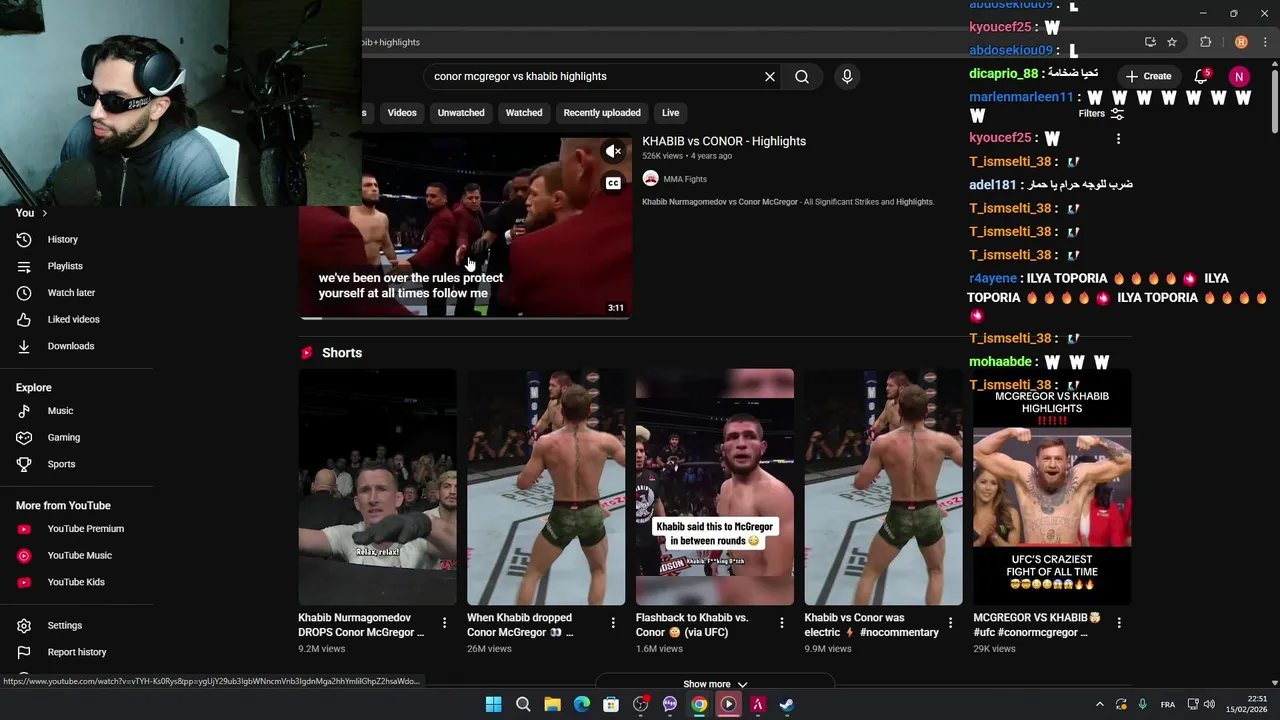This screenshot has height=720, width=1280.
Task: Select the Watched filter chip
Action: [x=524, y=113]
